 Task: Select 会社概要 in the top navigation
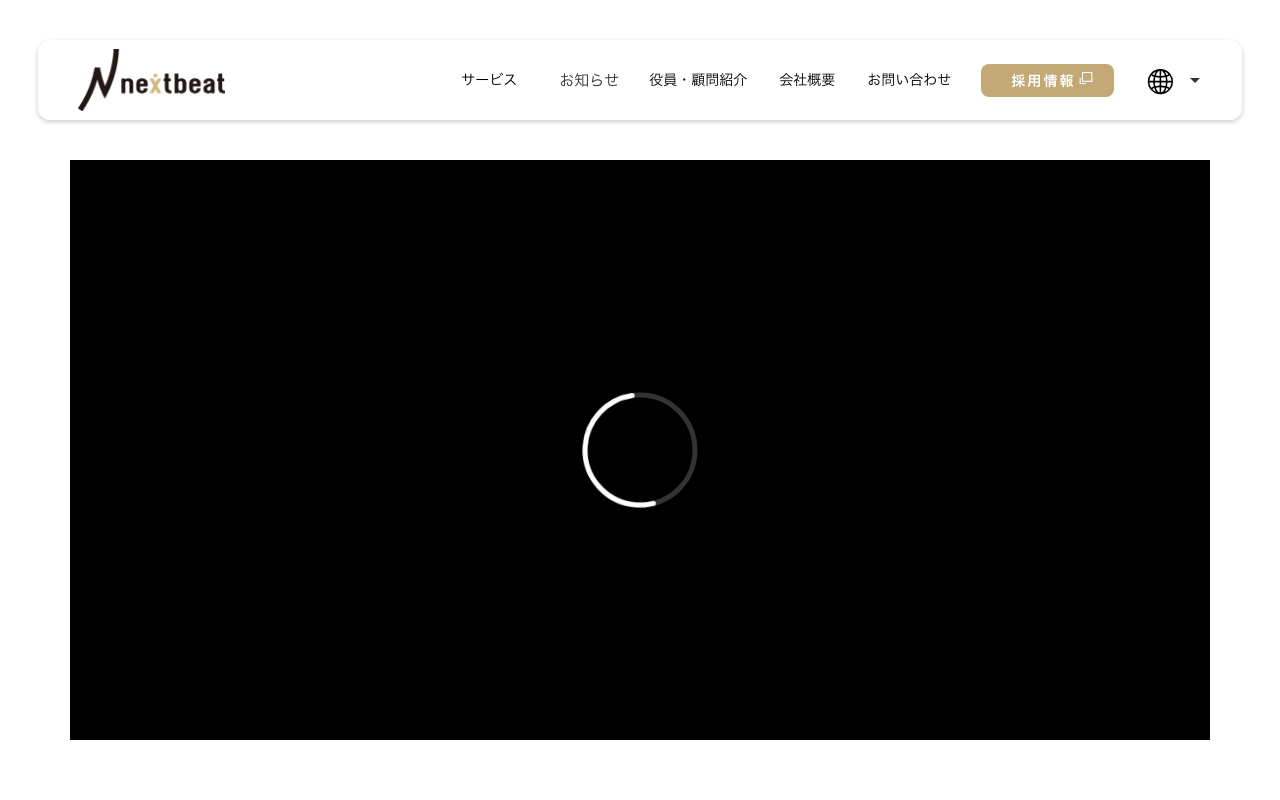click(807, 80)
